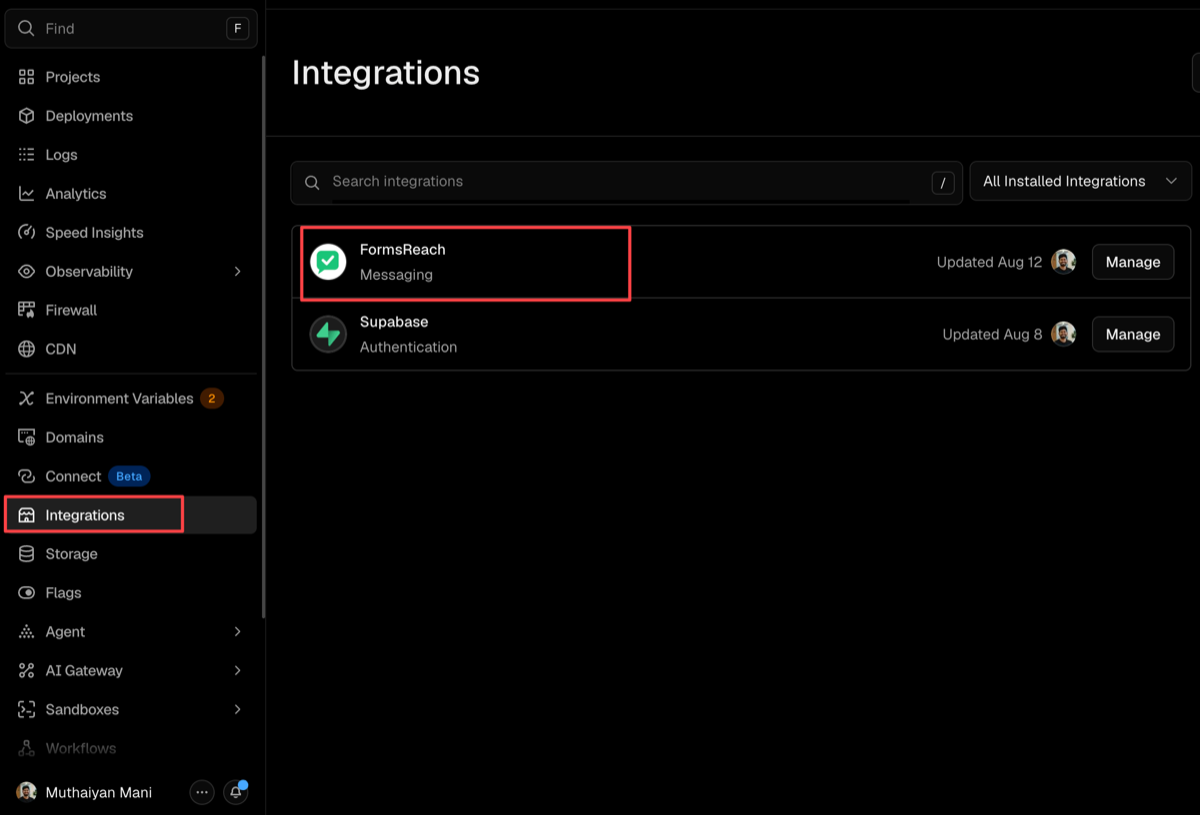
Task: Click the Sandboxes icon in sidebar
Action: pyautogui.click(x=27, y=710)
